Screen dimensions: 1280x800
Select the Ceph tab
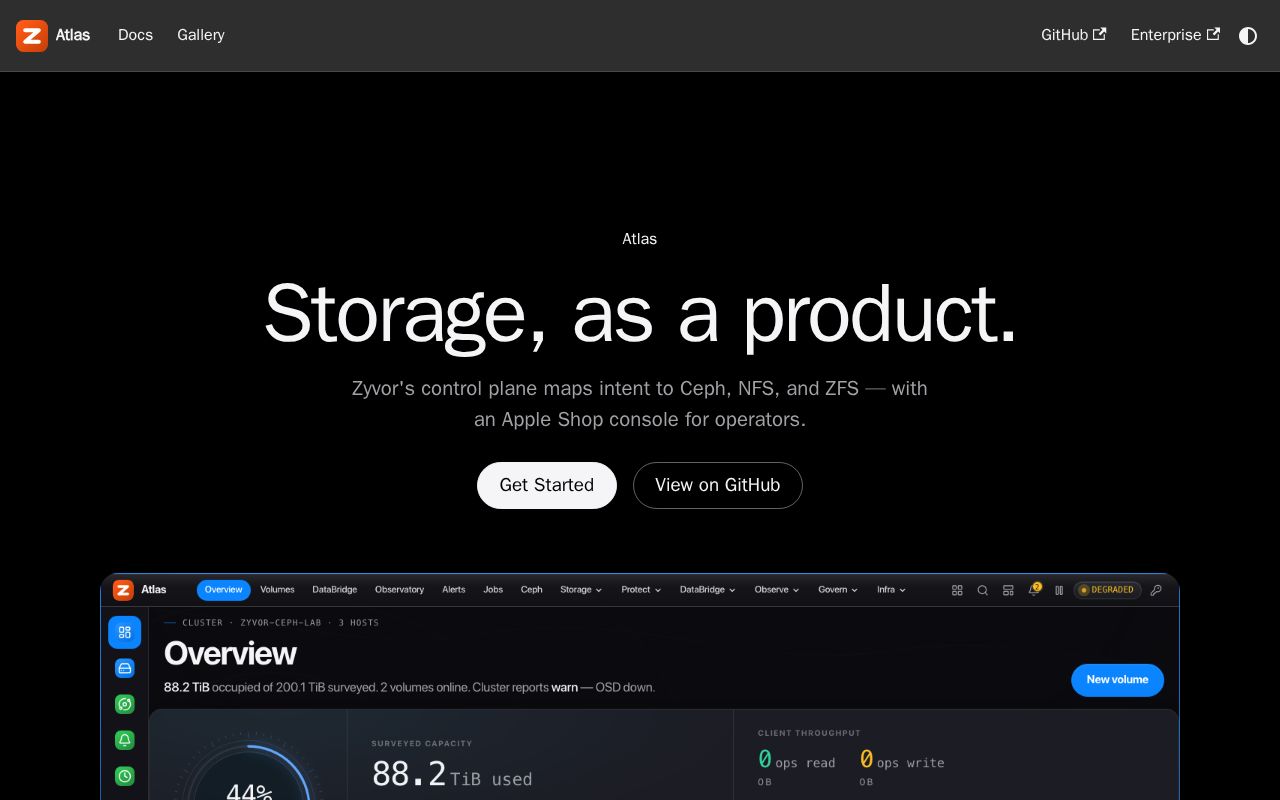[x=532, y=590]
